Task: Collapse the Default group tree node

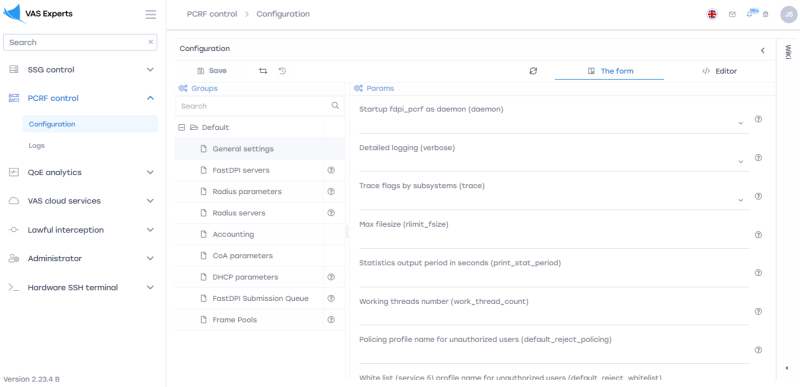Action: pos(181,127)
